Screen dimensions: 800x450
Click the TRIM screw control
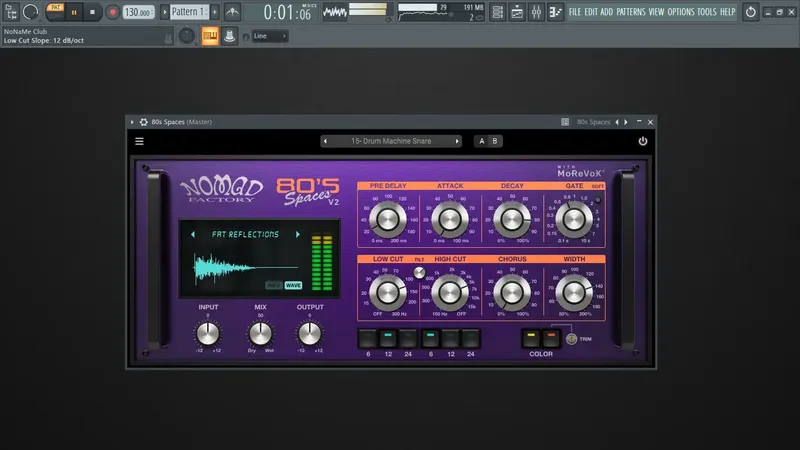pyautogui.click(x=571, y=339)
